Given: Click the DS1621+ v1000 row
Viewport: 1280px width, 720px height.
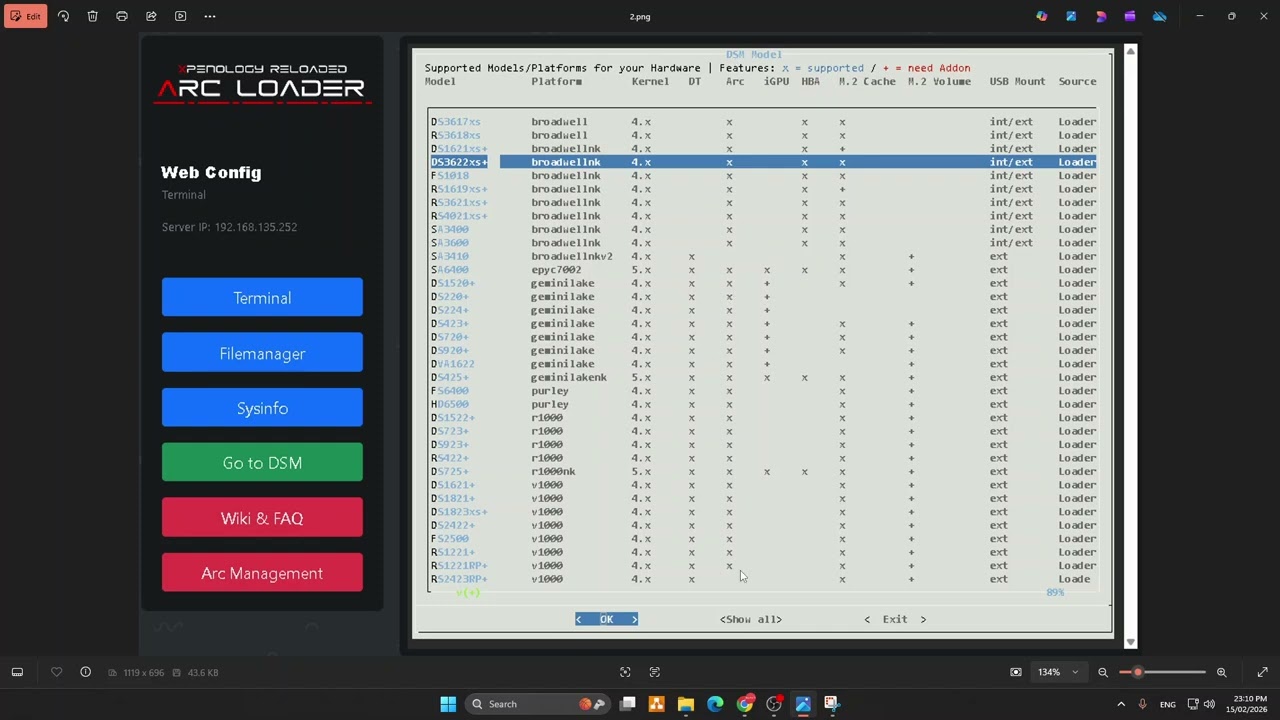Looking at the screenshot, I should [x=763, y=485].
